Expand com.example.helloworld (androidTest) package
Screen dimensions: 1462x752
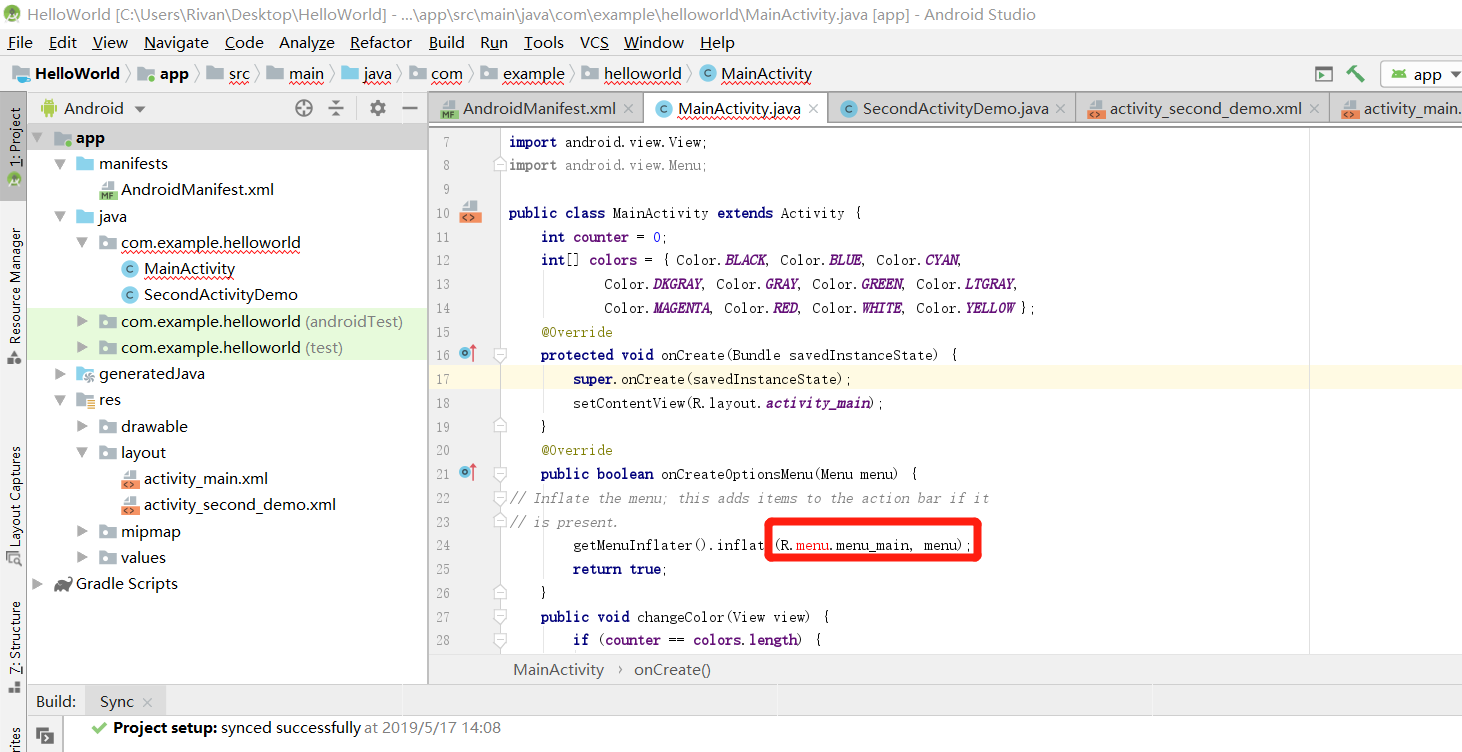[x=83, y=322]
